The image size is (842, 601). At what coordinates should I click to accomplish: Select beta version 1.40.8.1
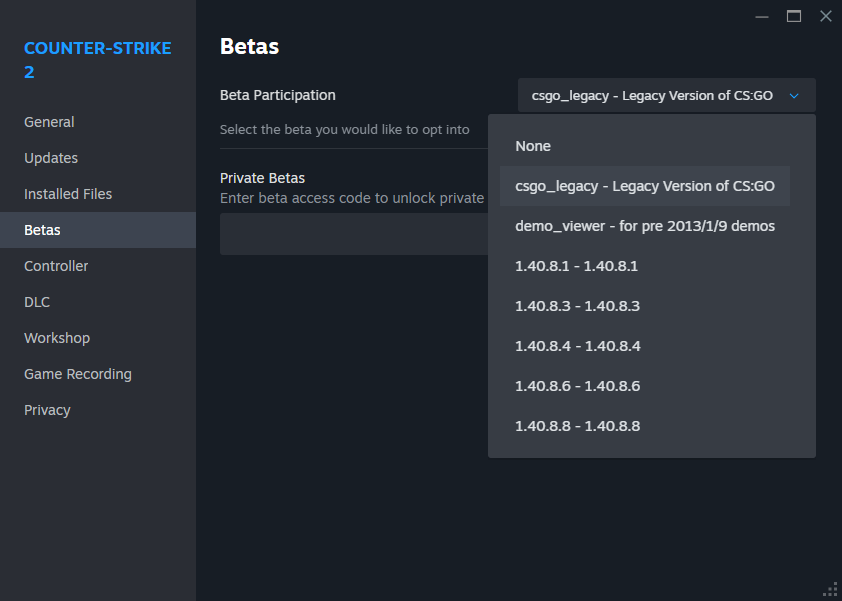tap(578, 266)
